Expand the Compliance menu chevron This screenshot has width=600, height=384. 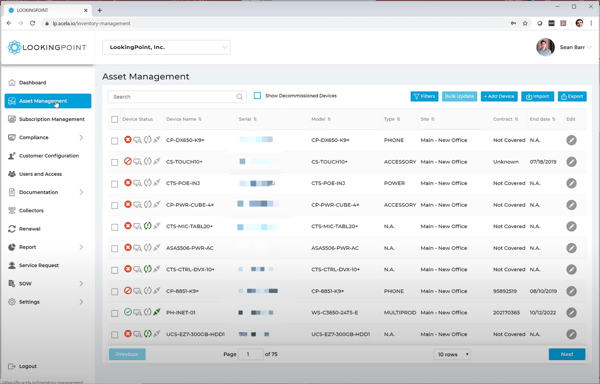tap(81, 137)
